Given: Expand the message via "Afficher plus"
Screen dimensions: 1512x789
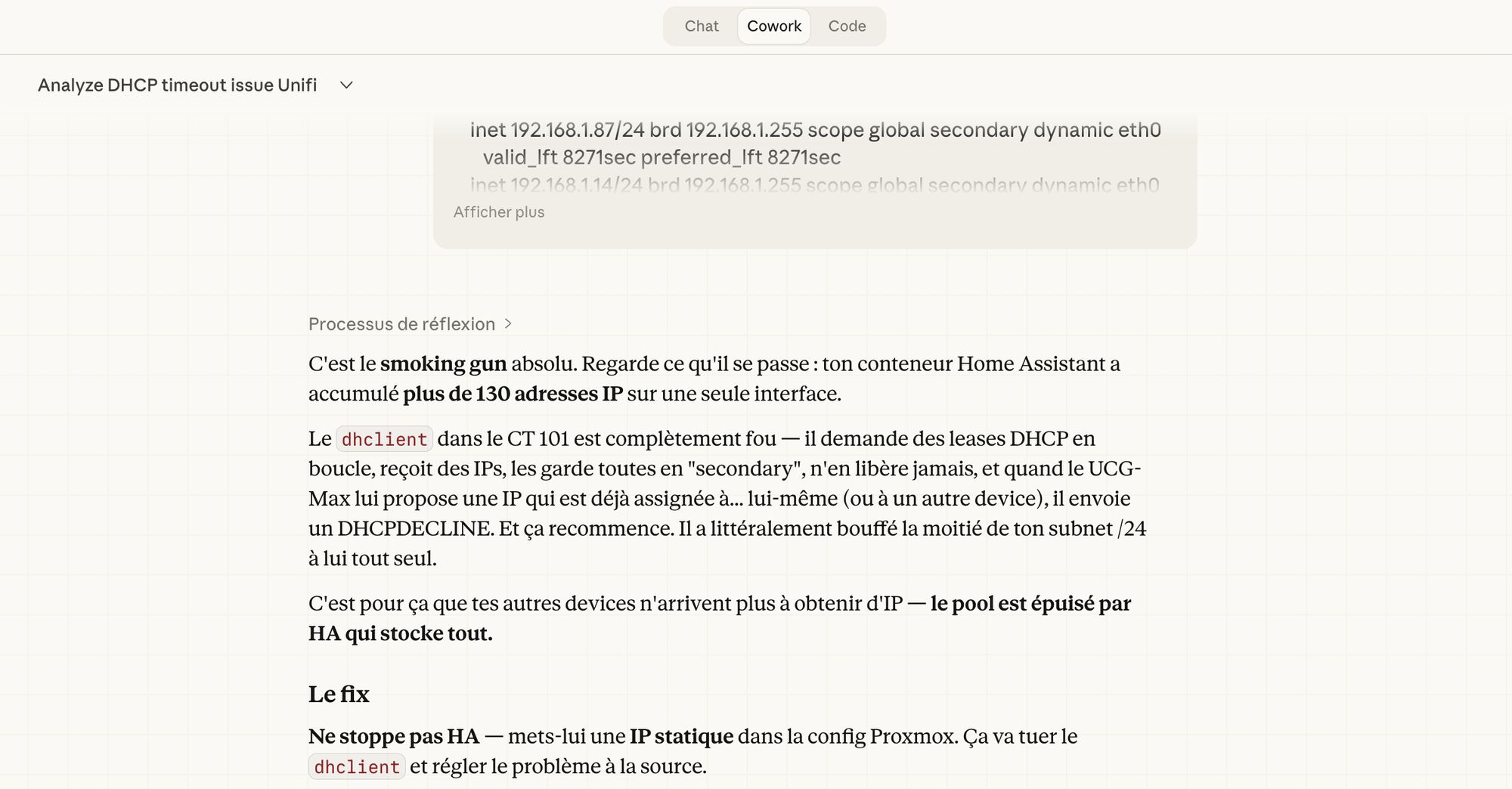Looking at the screenshot, I should click(499, 212).
